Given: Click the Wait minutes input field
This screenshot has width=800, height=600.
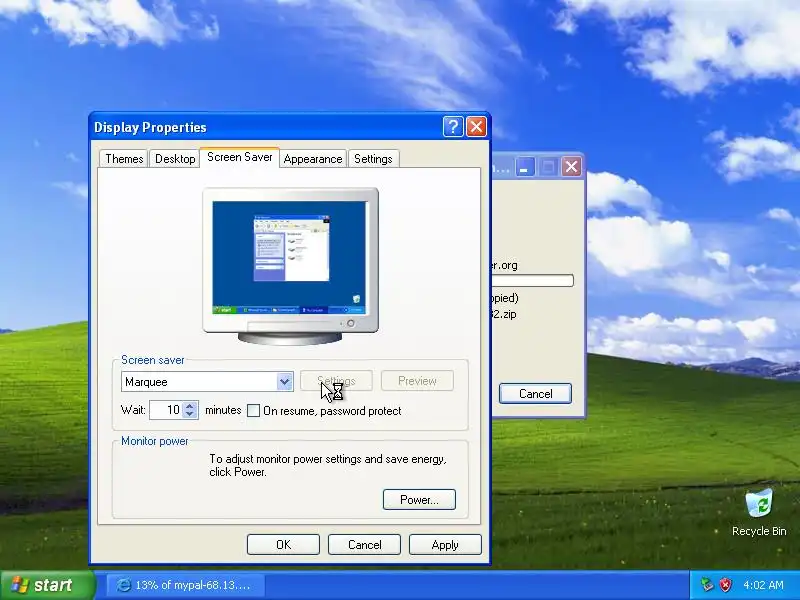Looking at the screenshot, I should [x=166, y=410].
